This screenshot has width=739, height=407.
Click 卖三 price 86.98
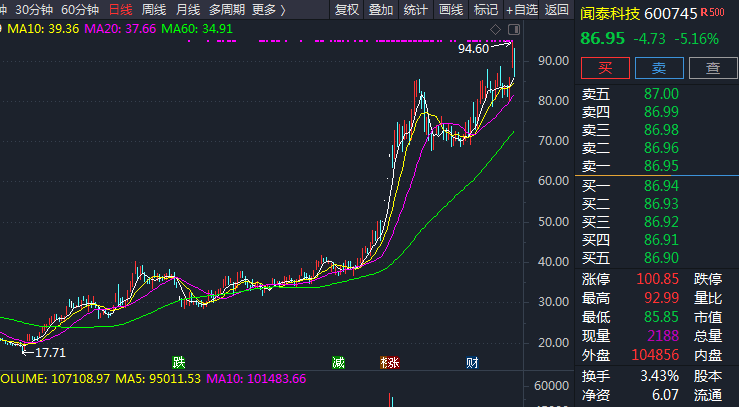pyautogui.click(x=661, y=130)
